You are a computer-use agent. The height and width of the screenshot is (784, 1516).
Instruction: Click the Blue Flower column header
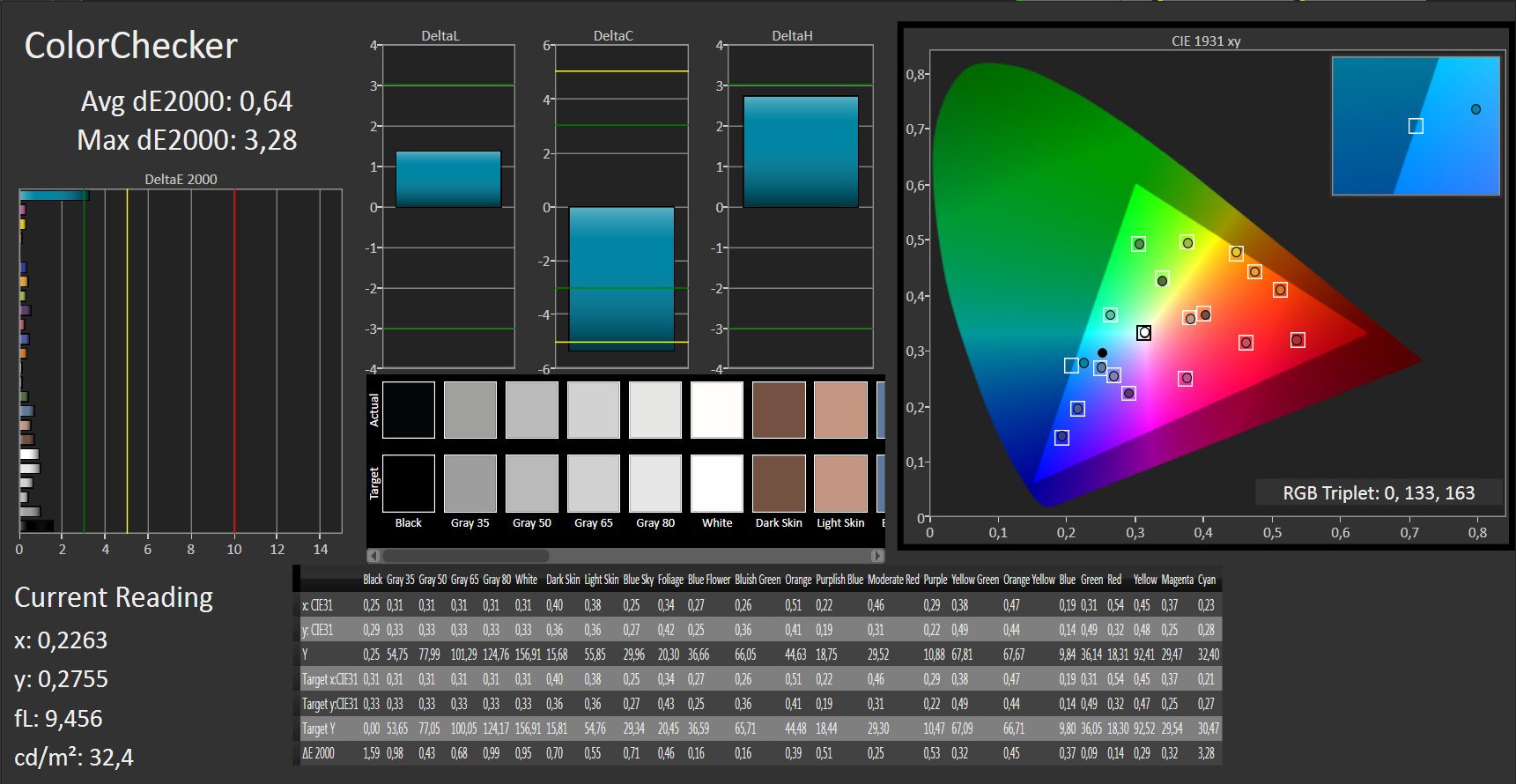click(709, 580)
